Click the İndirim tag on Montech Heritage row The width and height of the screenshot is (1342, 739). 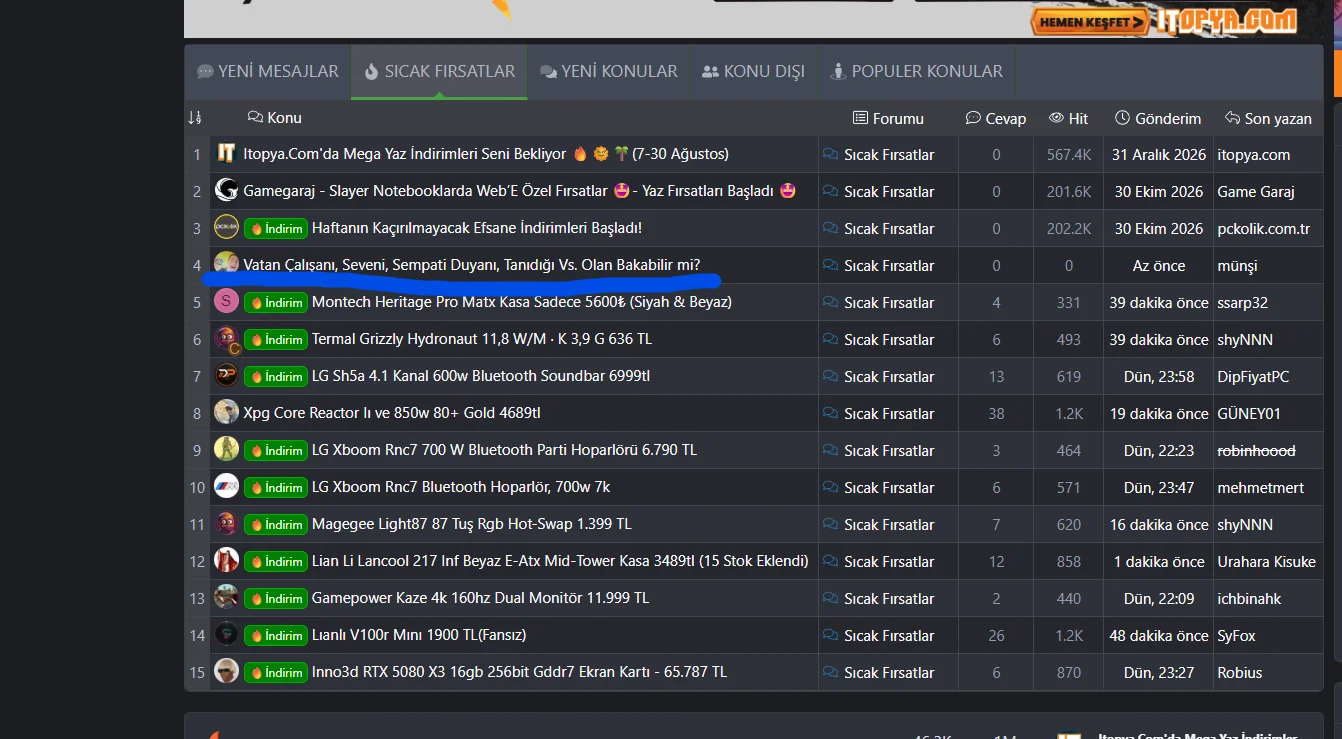[275, 303]
